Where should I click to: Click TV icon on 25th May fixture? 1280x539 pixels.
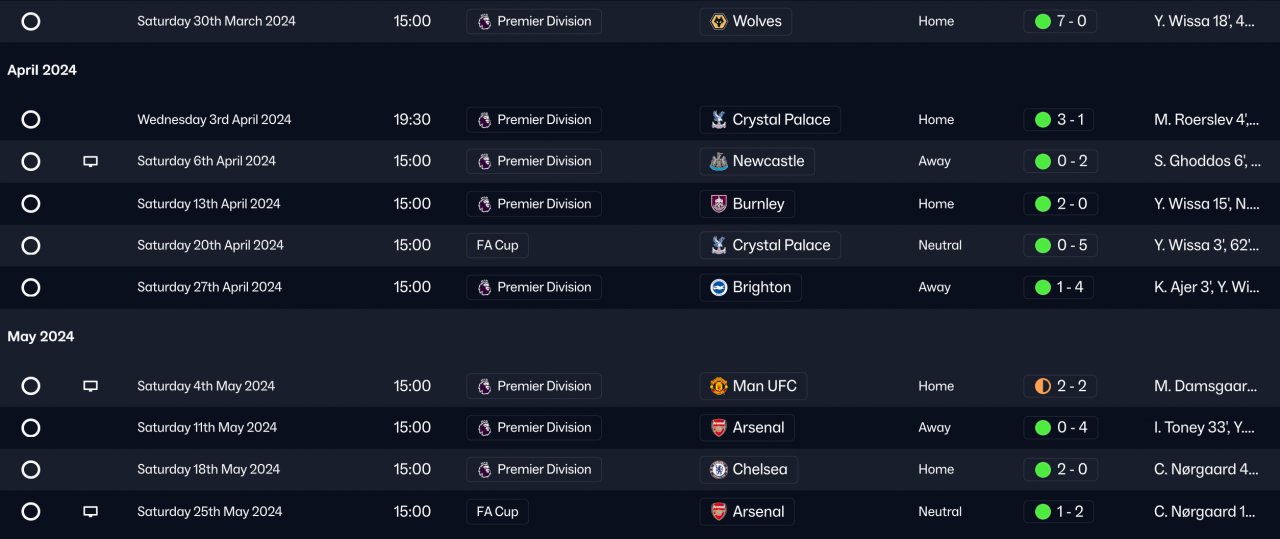click(90, 511)
